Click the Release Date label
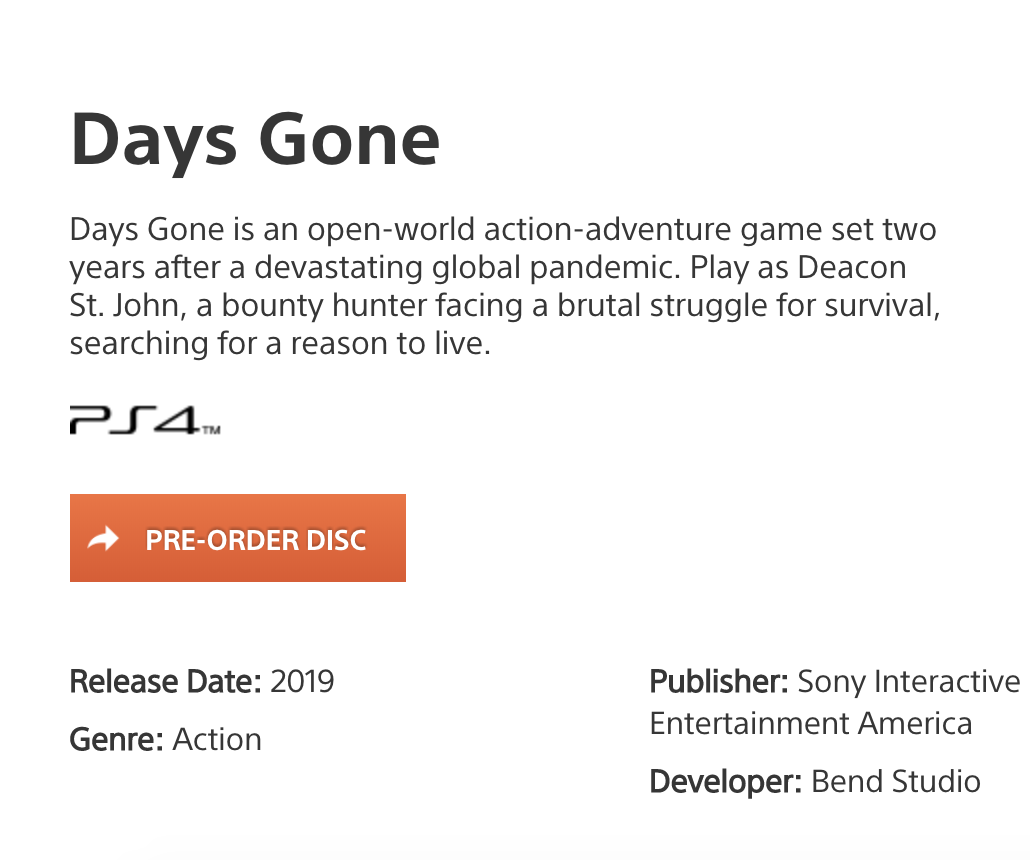Image resolution: width=1030 pixels, height=860 pixels. [x=165, y=682]
